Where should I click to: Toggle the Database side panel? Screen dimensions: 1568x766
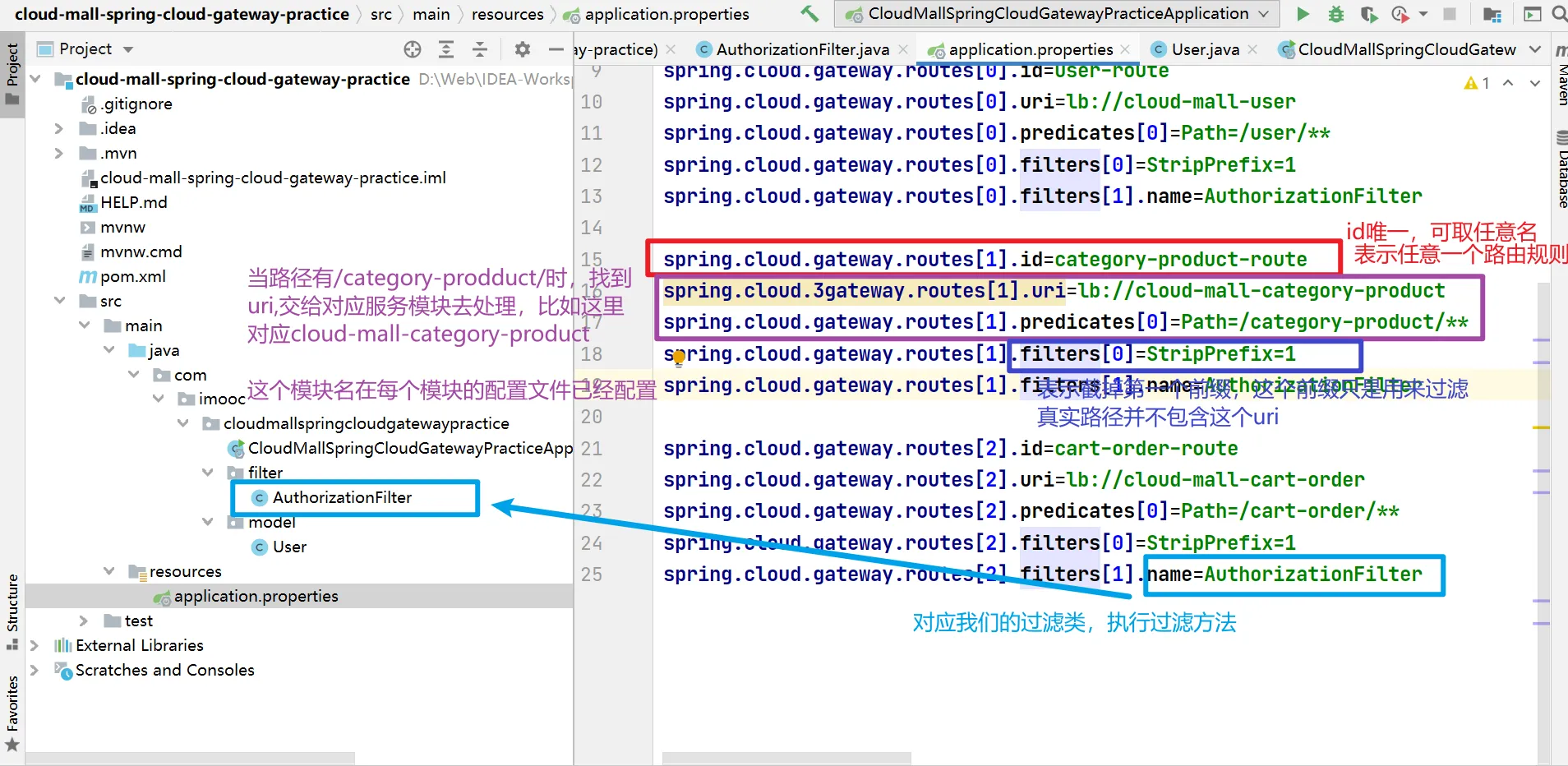click(x=1561, y=173)
